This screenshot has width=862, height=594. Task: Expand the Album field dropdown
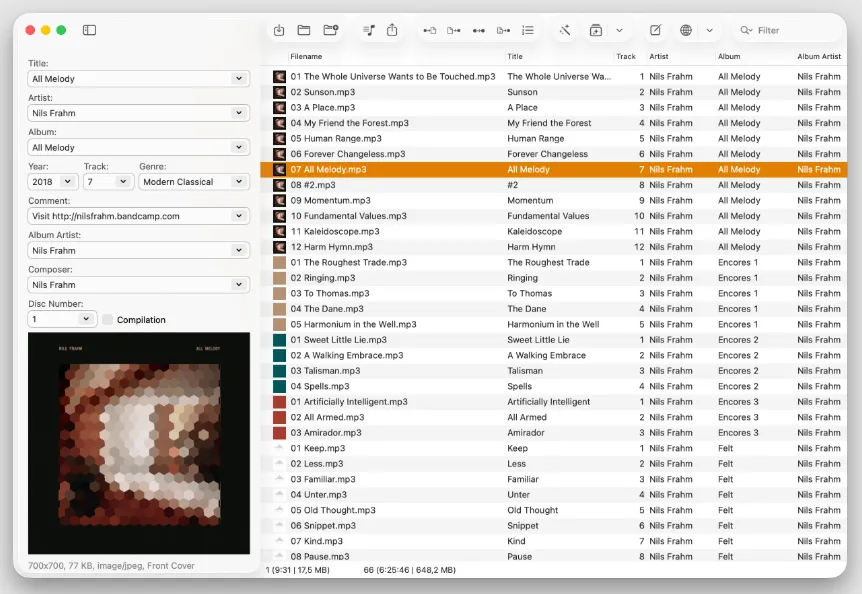239,147
